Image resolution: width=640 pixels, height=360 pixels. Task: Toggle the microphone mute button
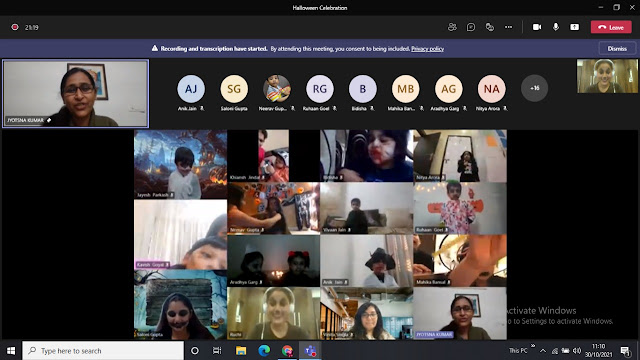(556, 27)
